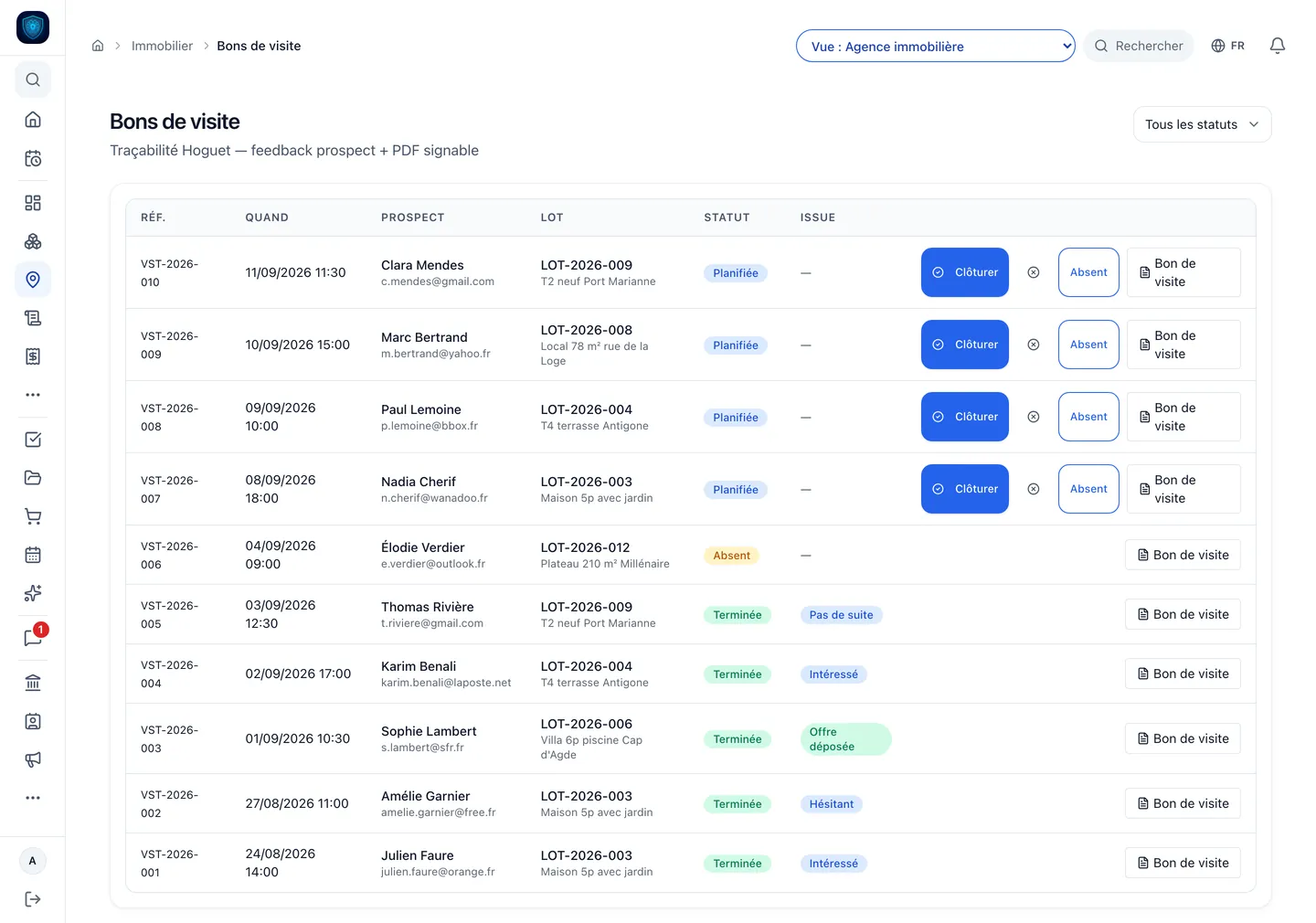Open Bon de visite for Sophie Lambert
This screenshot has height=923, width=1316.
(x=1183, y=738)
